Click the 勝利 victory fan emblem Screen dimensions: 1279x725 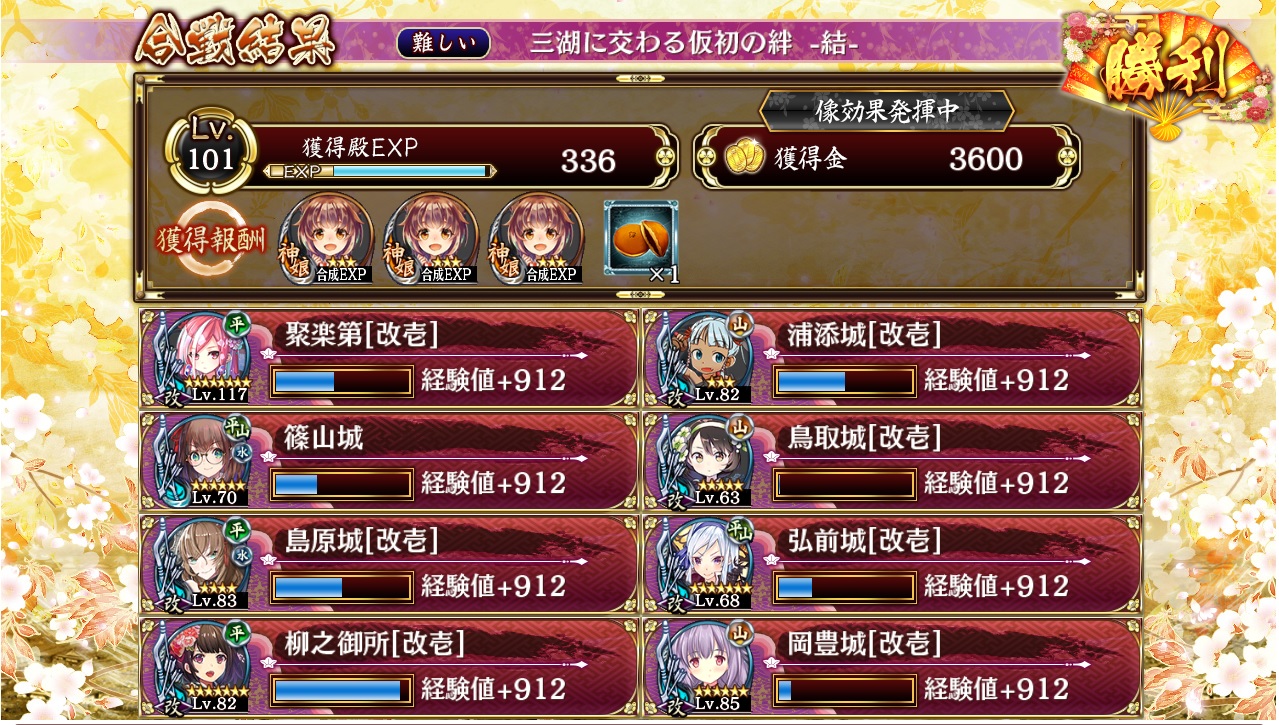coord(1166,72)
